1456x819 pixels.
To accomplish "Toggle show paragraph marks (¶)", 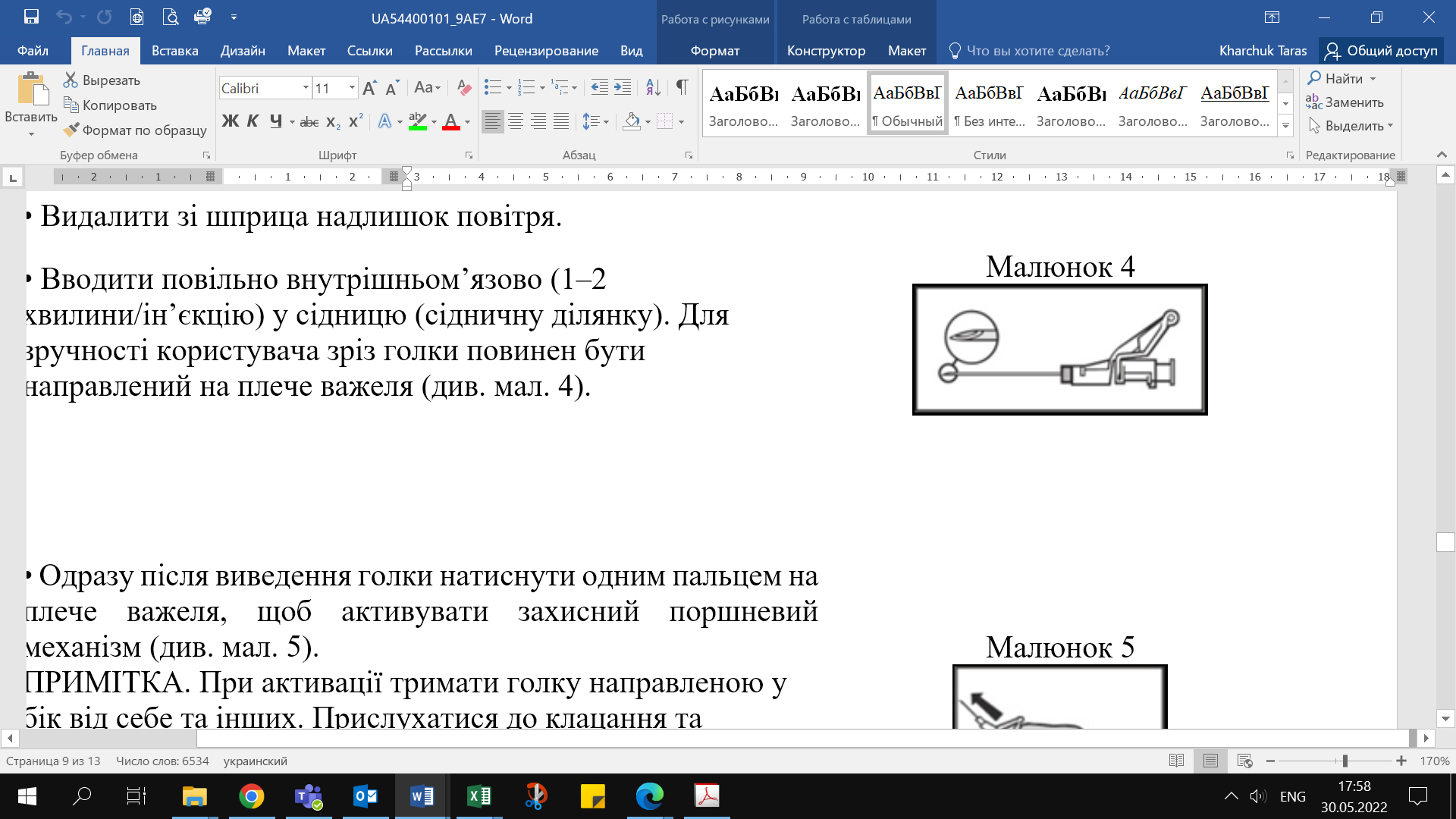I will (x=682, y=88).
